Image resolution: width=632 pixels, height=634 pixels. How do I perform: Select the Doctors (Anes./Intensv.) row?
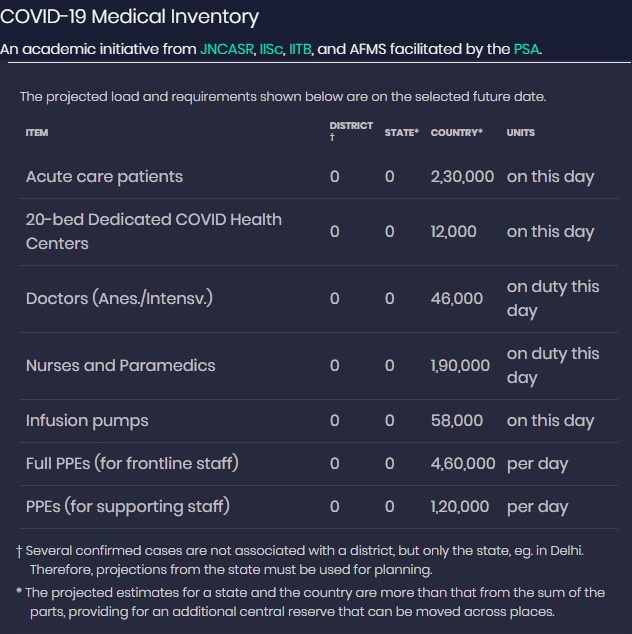[119, 298]
